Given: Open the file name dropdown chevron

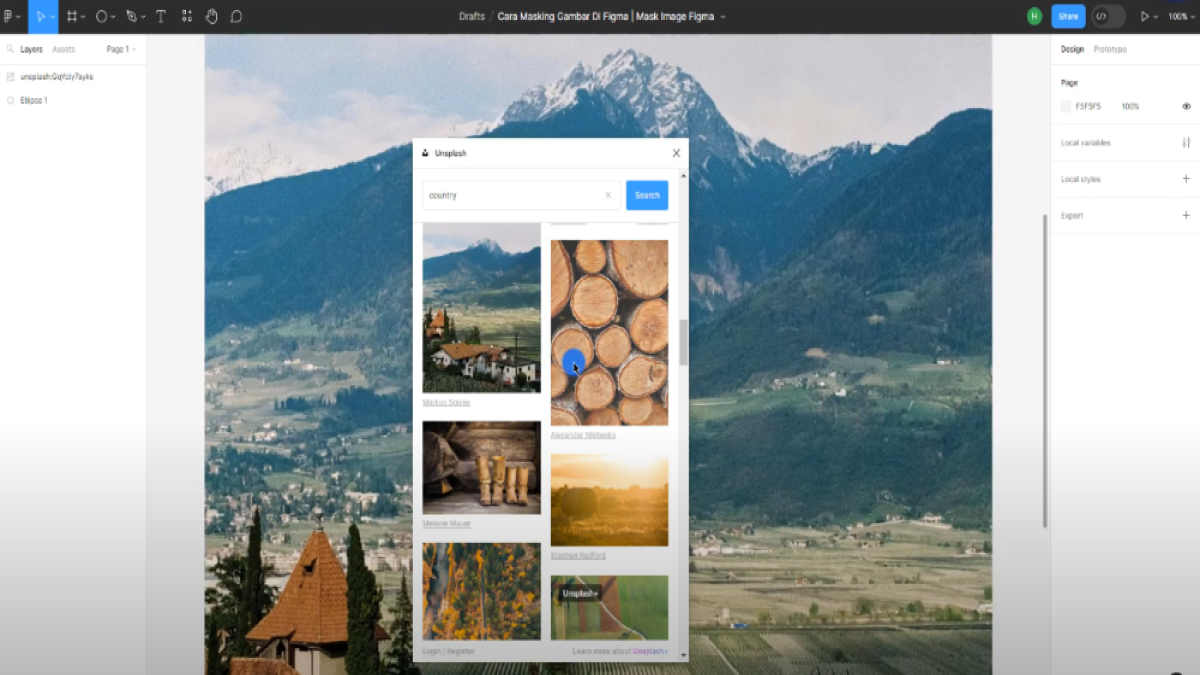Looking at the screenshot, I should pyautogui.click(x=723, y=17).
